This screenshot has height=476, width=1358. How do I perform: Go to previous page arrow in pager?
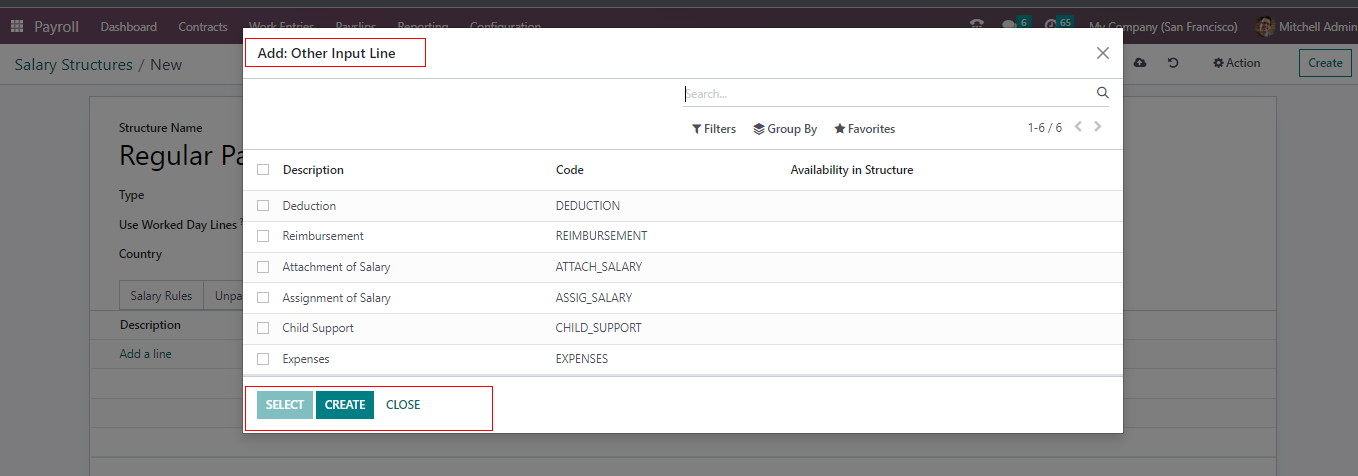point(1078,127)
